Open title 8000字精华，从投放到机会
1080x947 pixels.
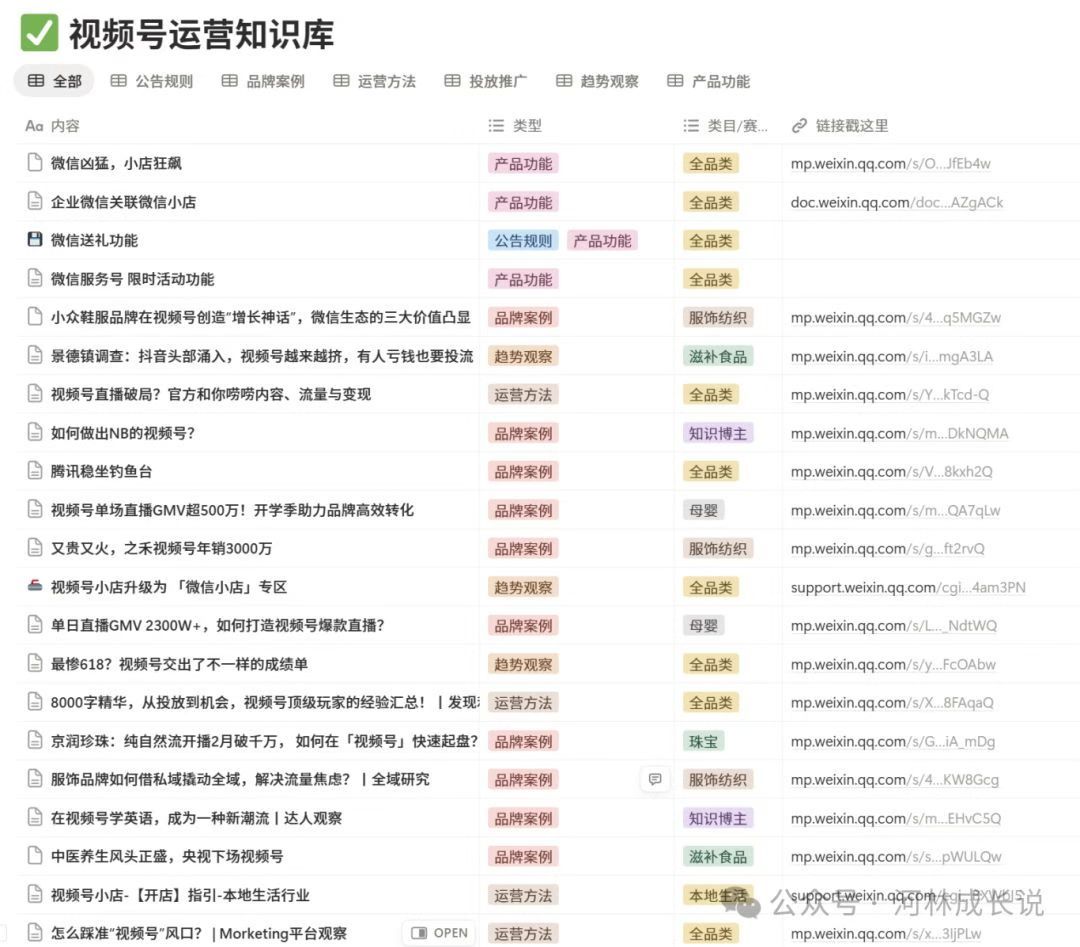[264, 702]
